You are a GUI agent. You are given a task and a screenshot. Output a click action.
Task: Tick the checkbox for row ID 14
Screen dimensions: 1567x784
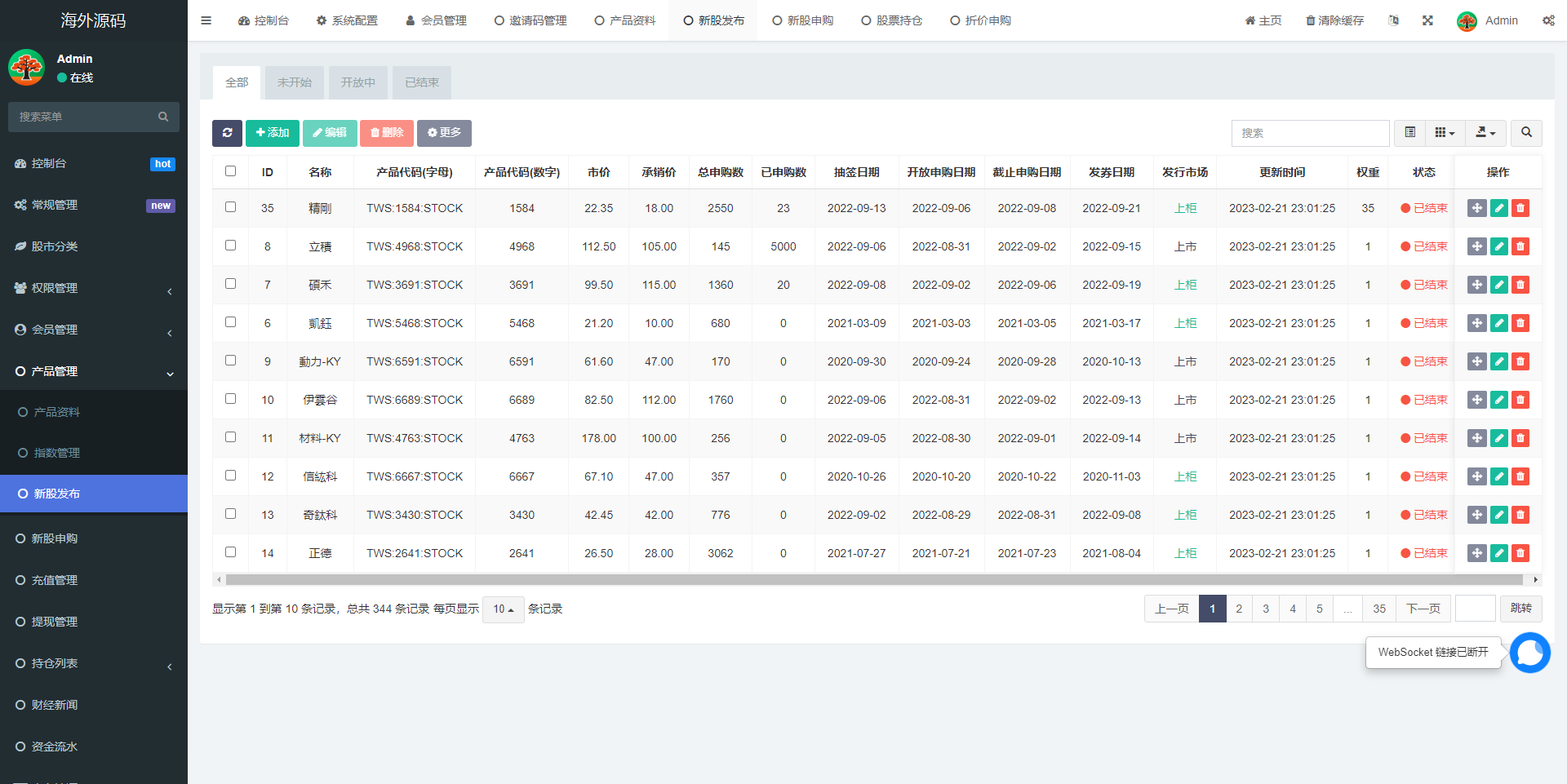tap(230, 552)
